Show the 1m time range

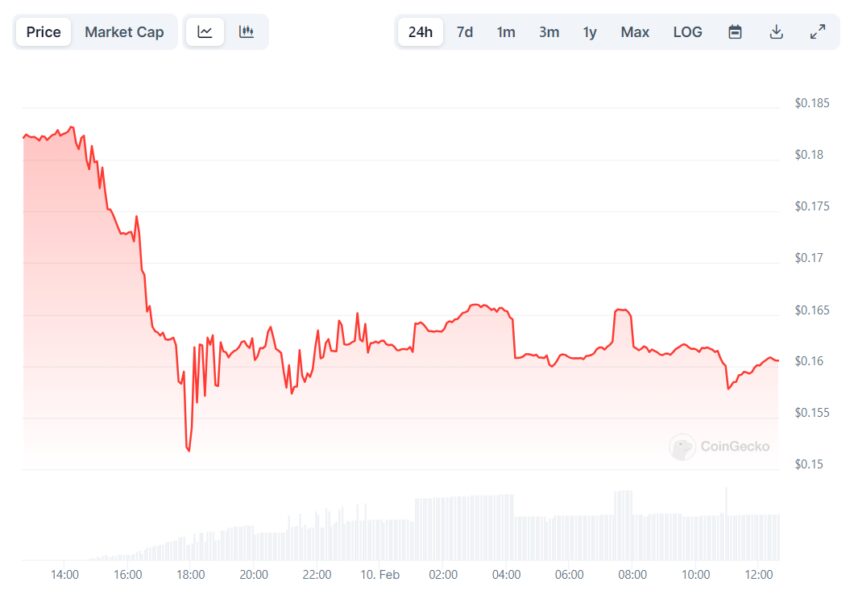click(x=506, y=32)
